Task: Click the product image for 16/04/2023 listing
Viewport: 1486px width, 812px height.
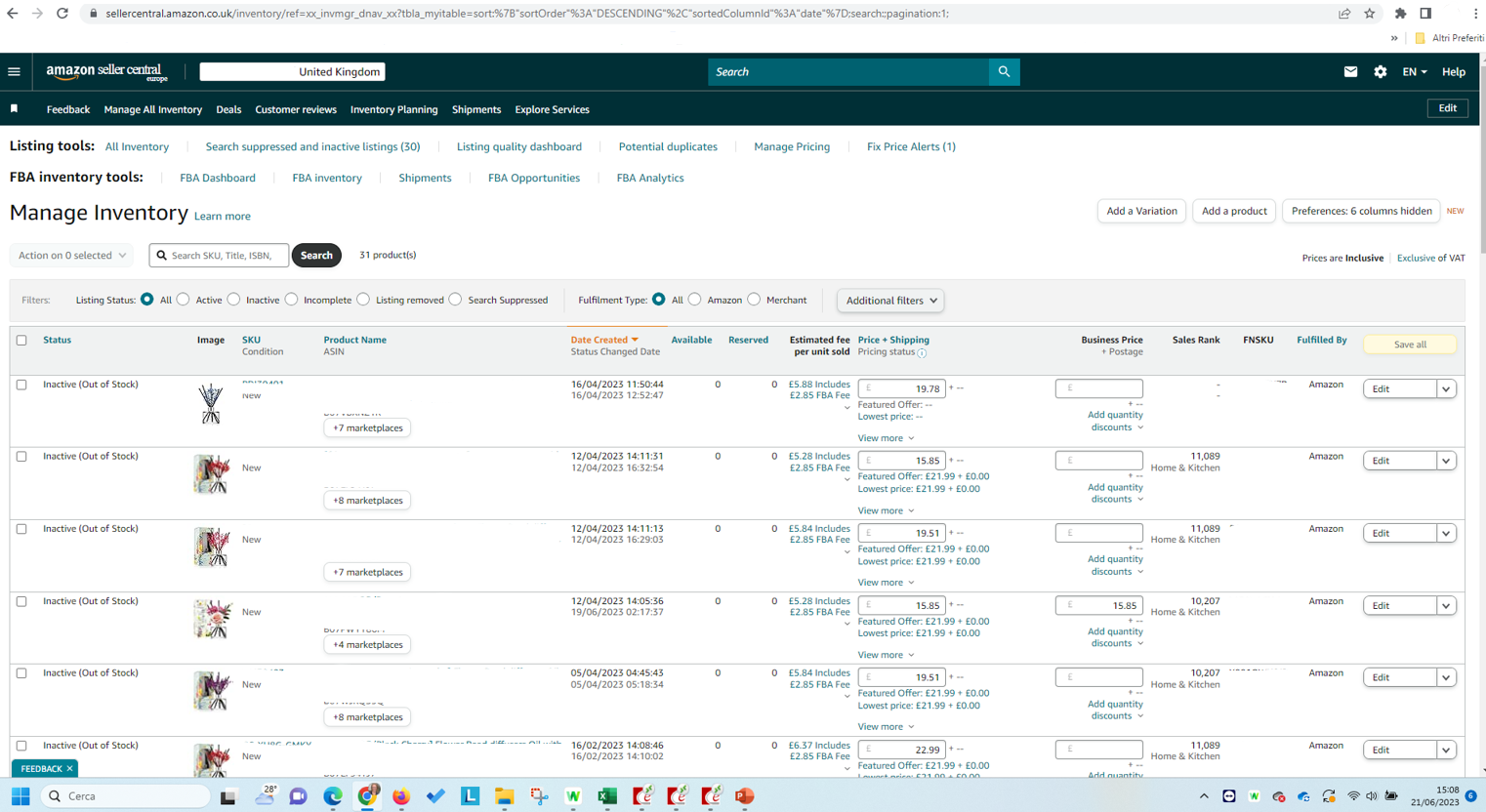Action: 211,402
